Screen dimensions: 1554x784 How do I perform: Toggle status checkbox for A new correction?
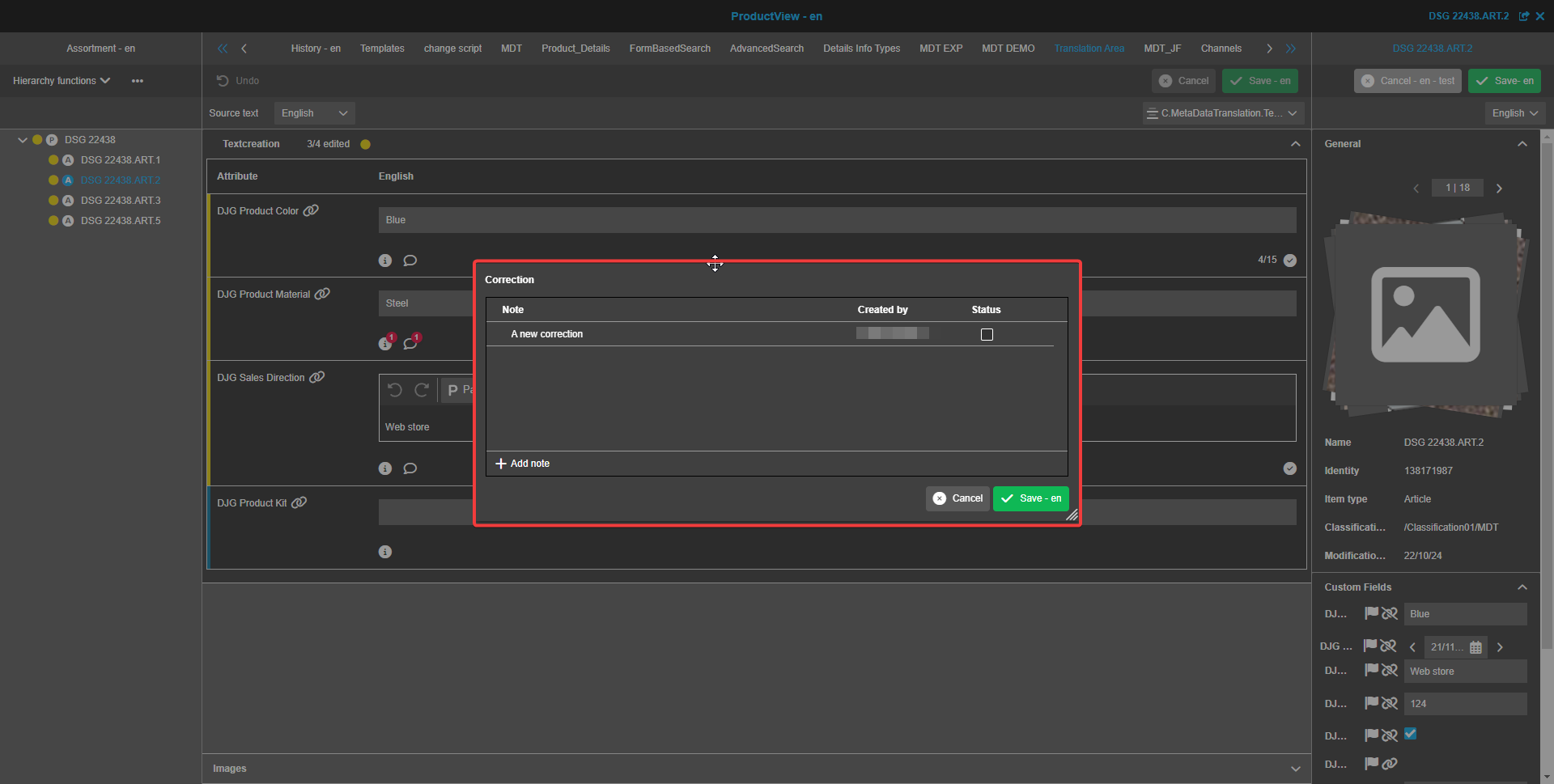pos(987,334)
